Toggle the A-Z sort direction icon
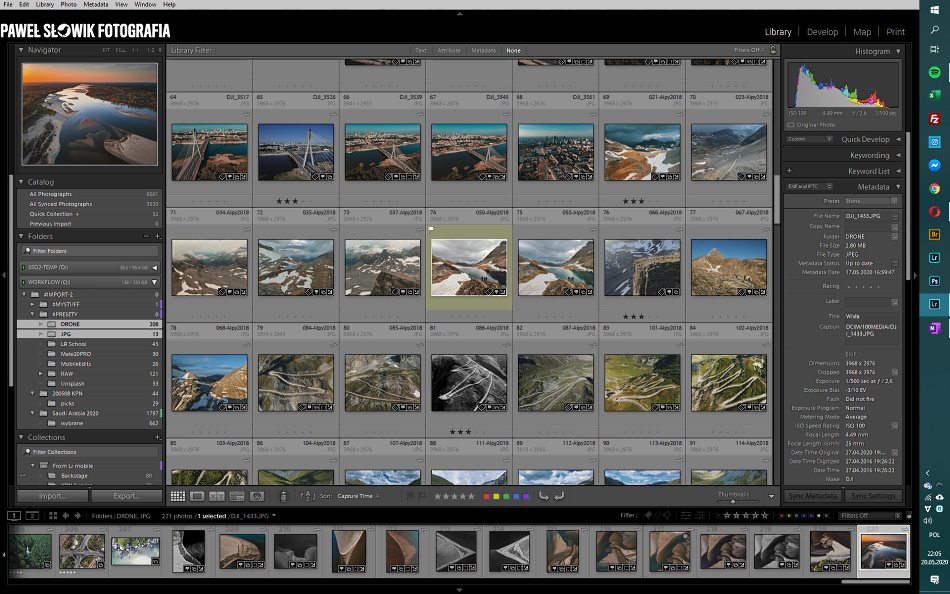This screenshot has width=950, height=594. (308, 496)
